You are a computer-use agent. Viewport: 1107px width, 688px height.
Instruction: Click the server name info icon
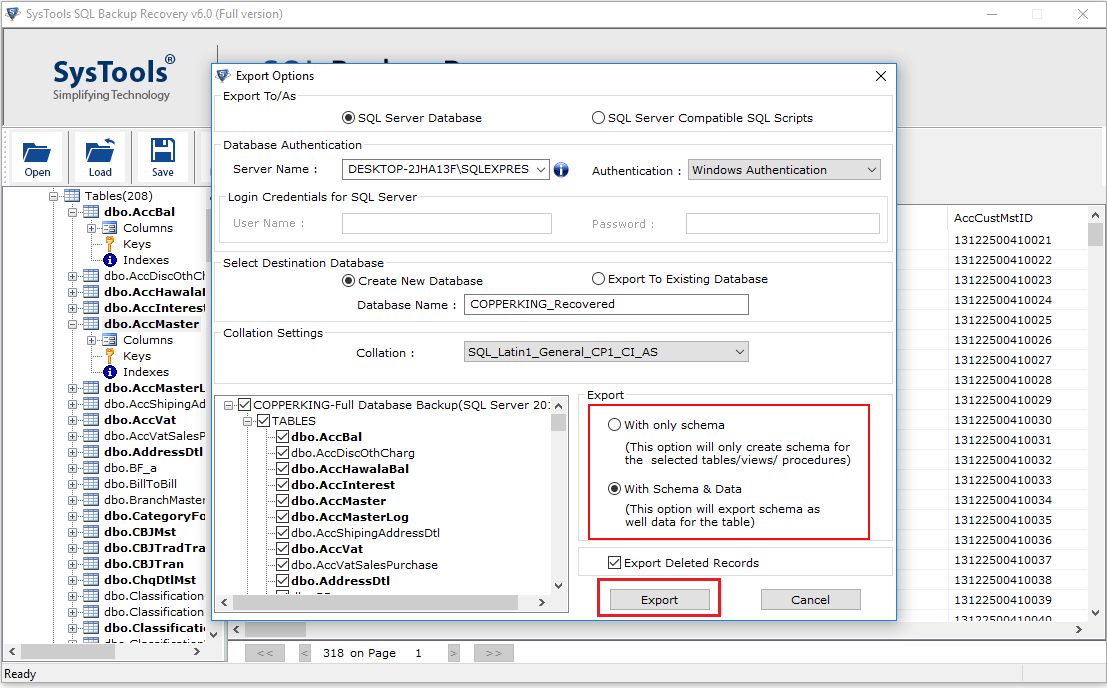click(561, 169)
